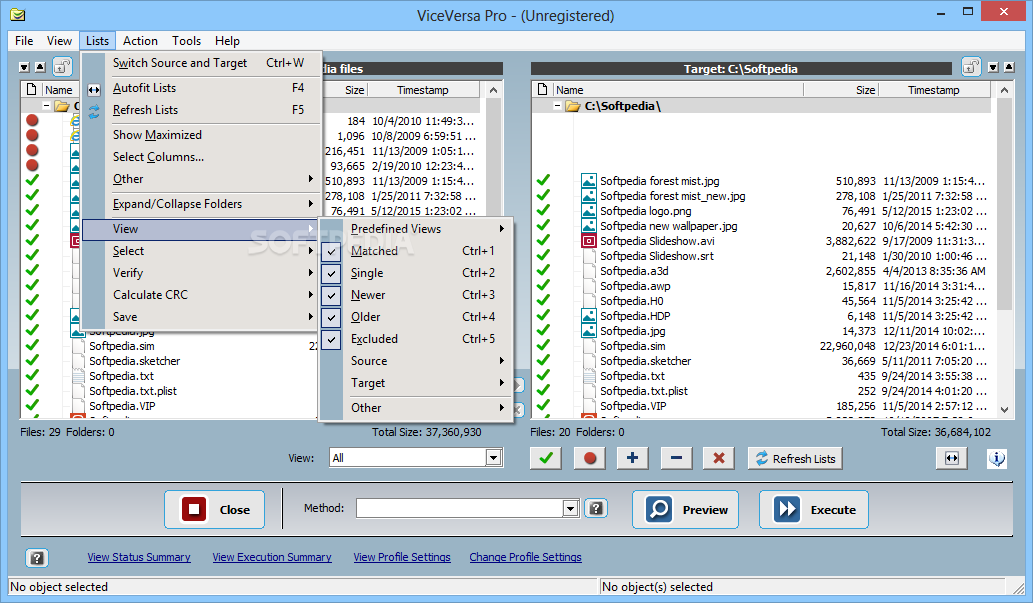Image resolution: width=1033 pixels, height=603 pixels.
Task: Click the Execute button
Action: point(814,509)
